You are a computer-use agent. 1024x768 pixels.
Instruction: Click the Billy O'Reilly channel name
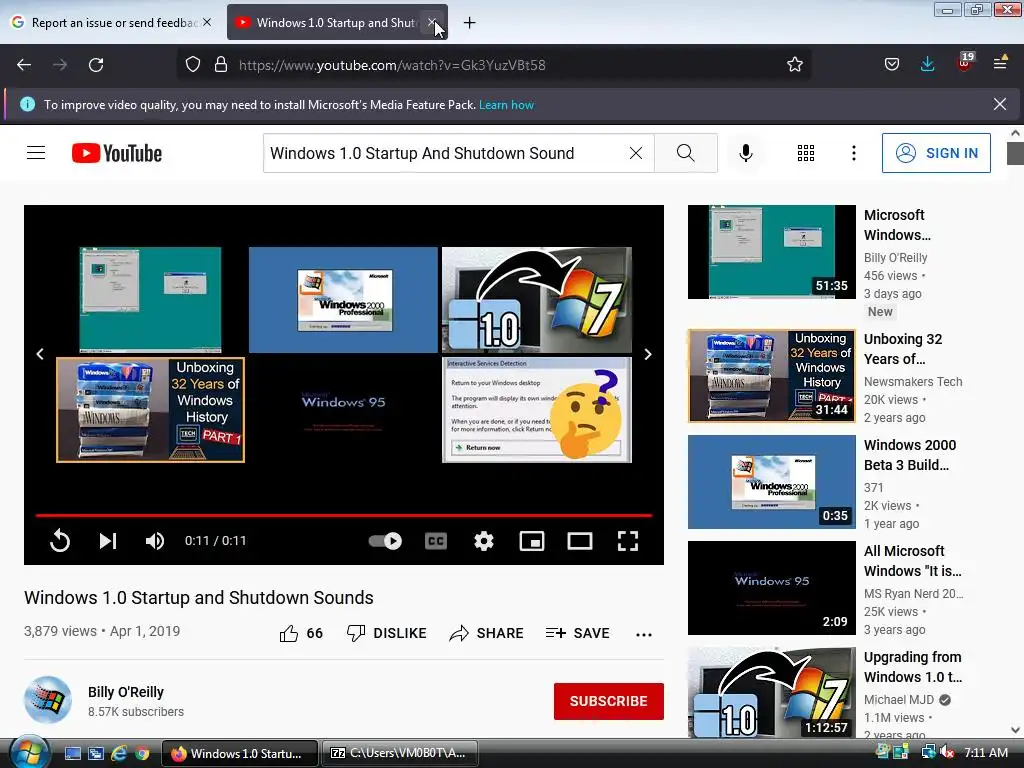[x=126, y=692]
